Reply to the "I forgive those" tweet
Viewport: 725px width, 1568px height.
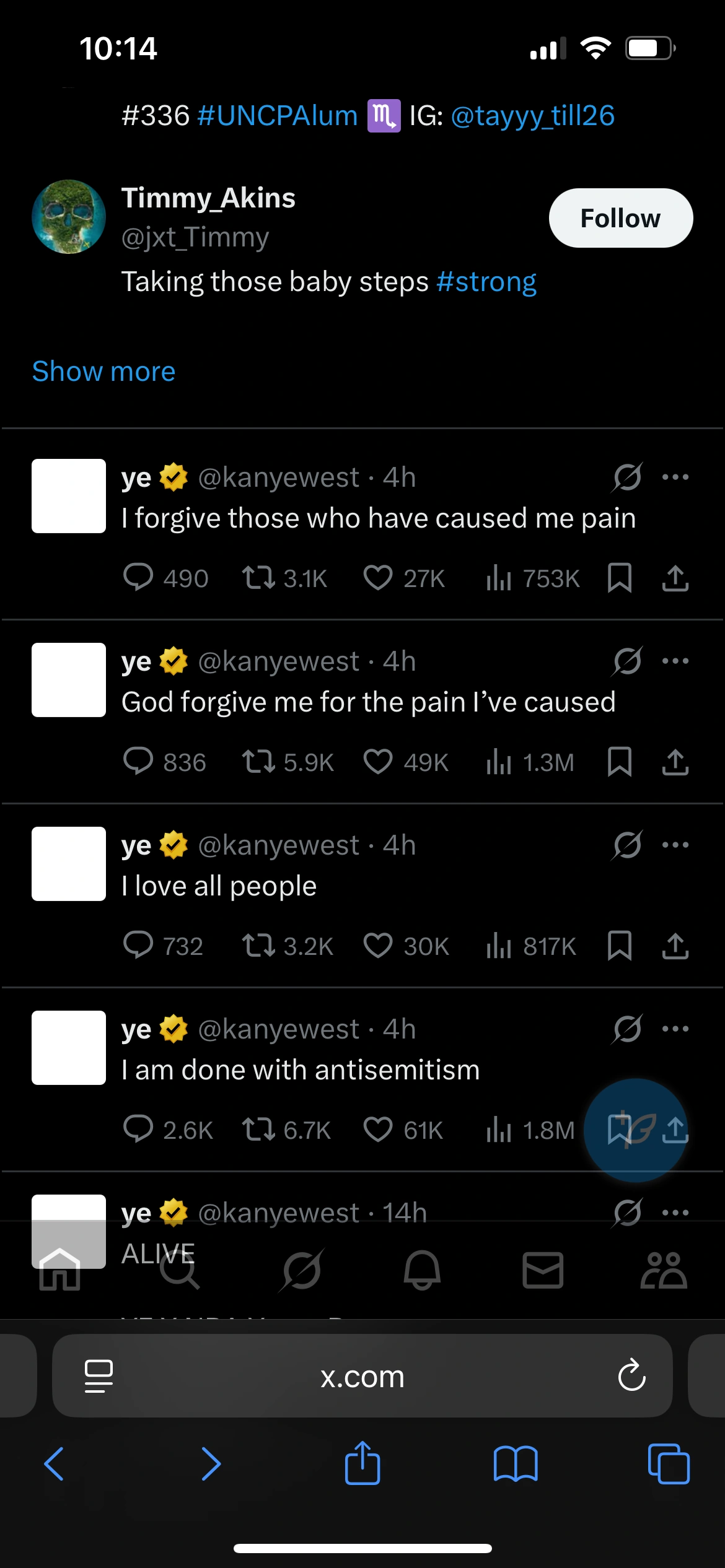138,578
